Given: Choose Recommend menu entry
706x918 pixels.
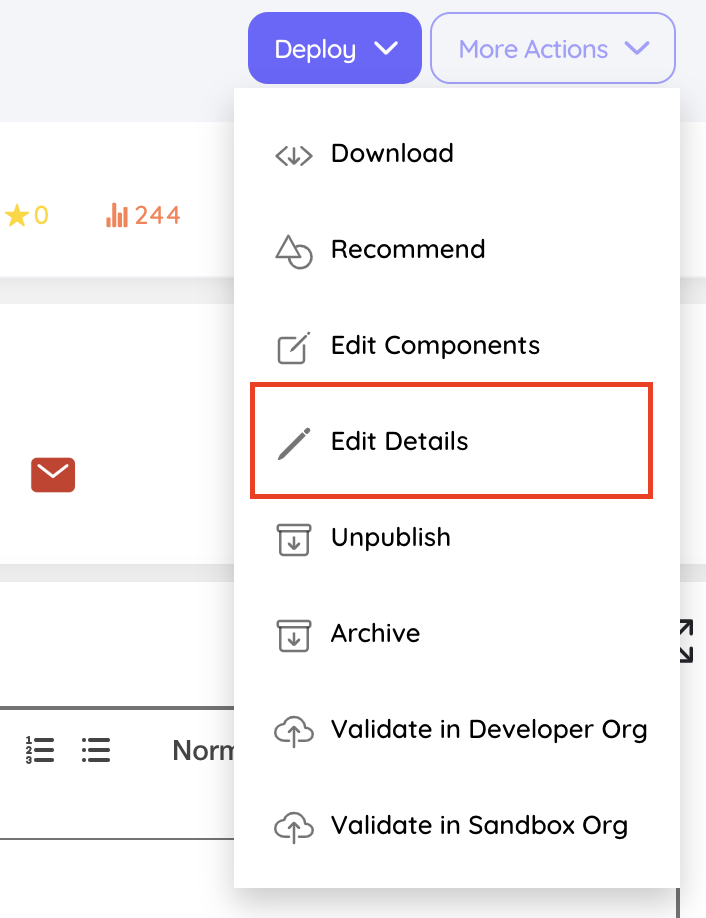Looking at the screenshot, I should (457, 249).
